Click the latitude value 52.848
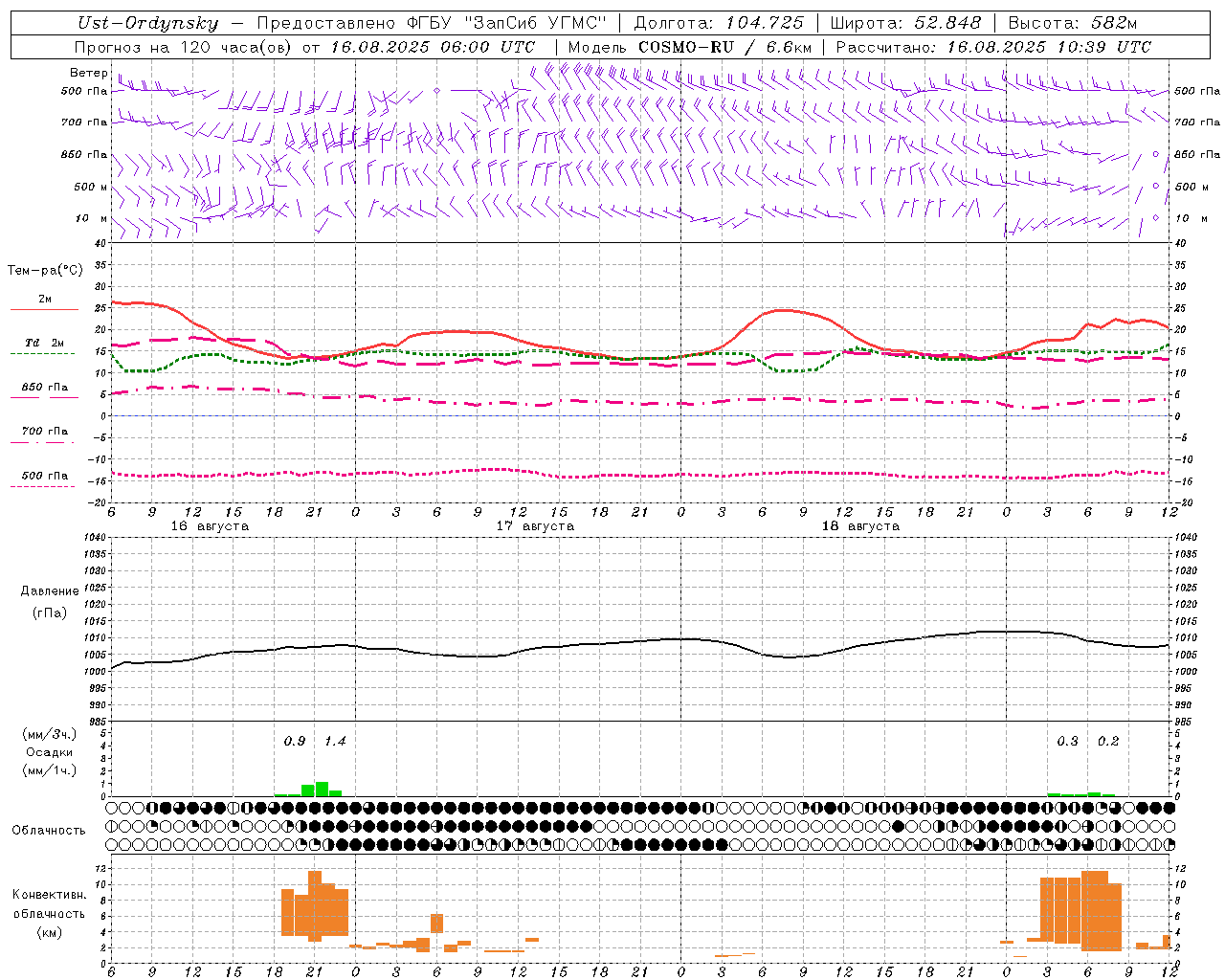The image size is (1225, 980). [x=947, y=23]
